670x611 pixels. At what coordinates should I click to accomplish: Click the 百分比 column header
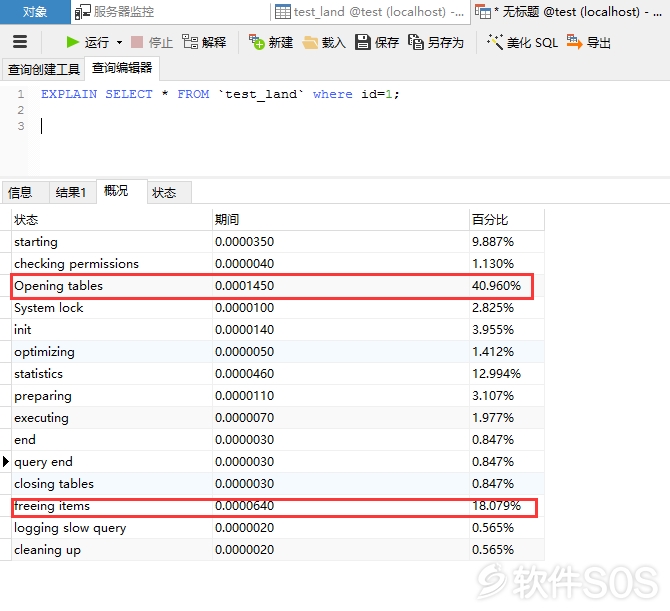[507, 220]
